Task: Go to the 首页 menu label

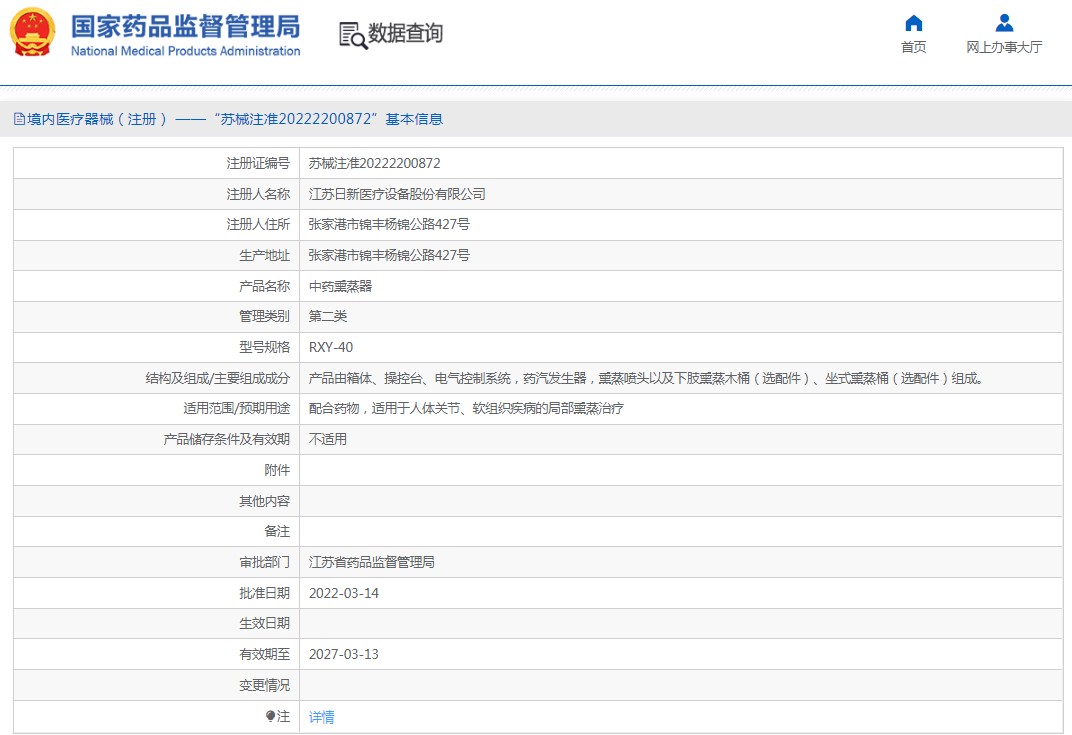Action: 913,47
